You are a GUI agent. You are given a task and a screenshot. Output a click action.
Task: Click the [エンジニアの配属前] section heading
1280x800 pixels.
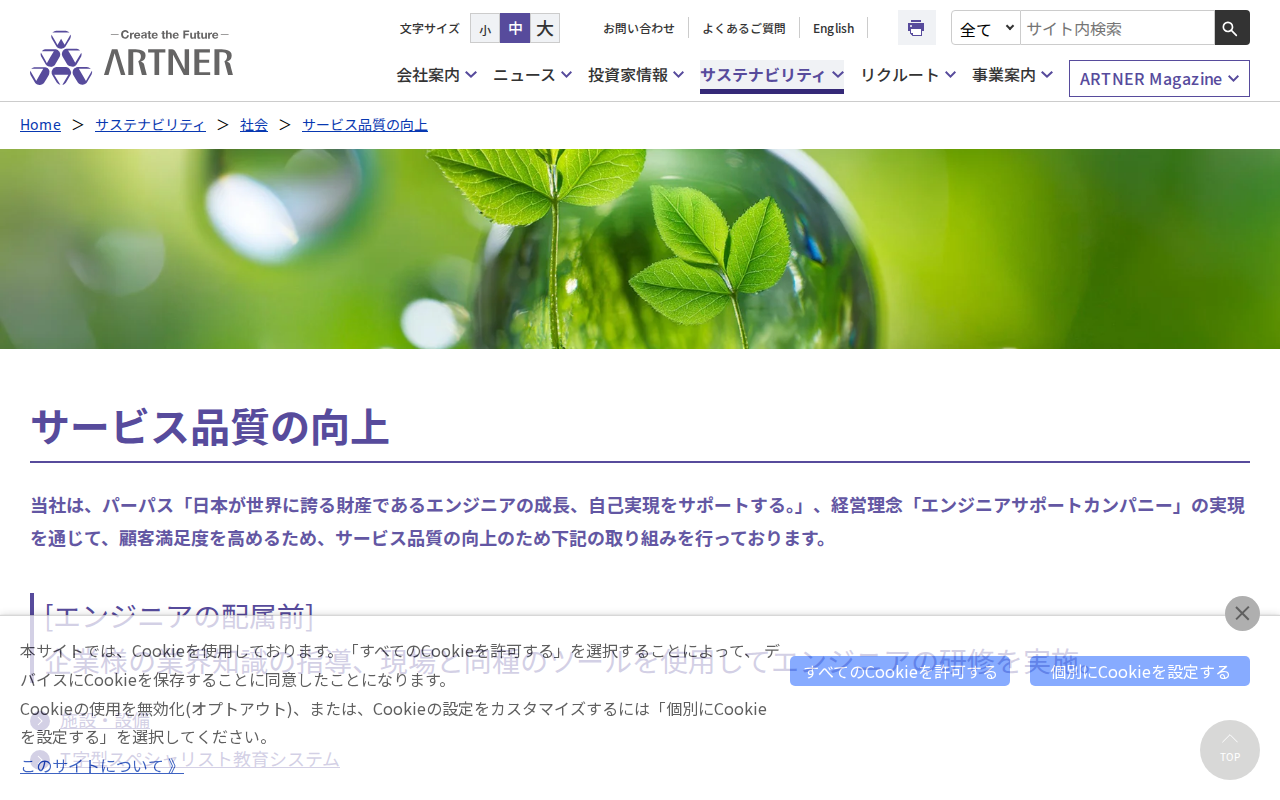point(179,615)
